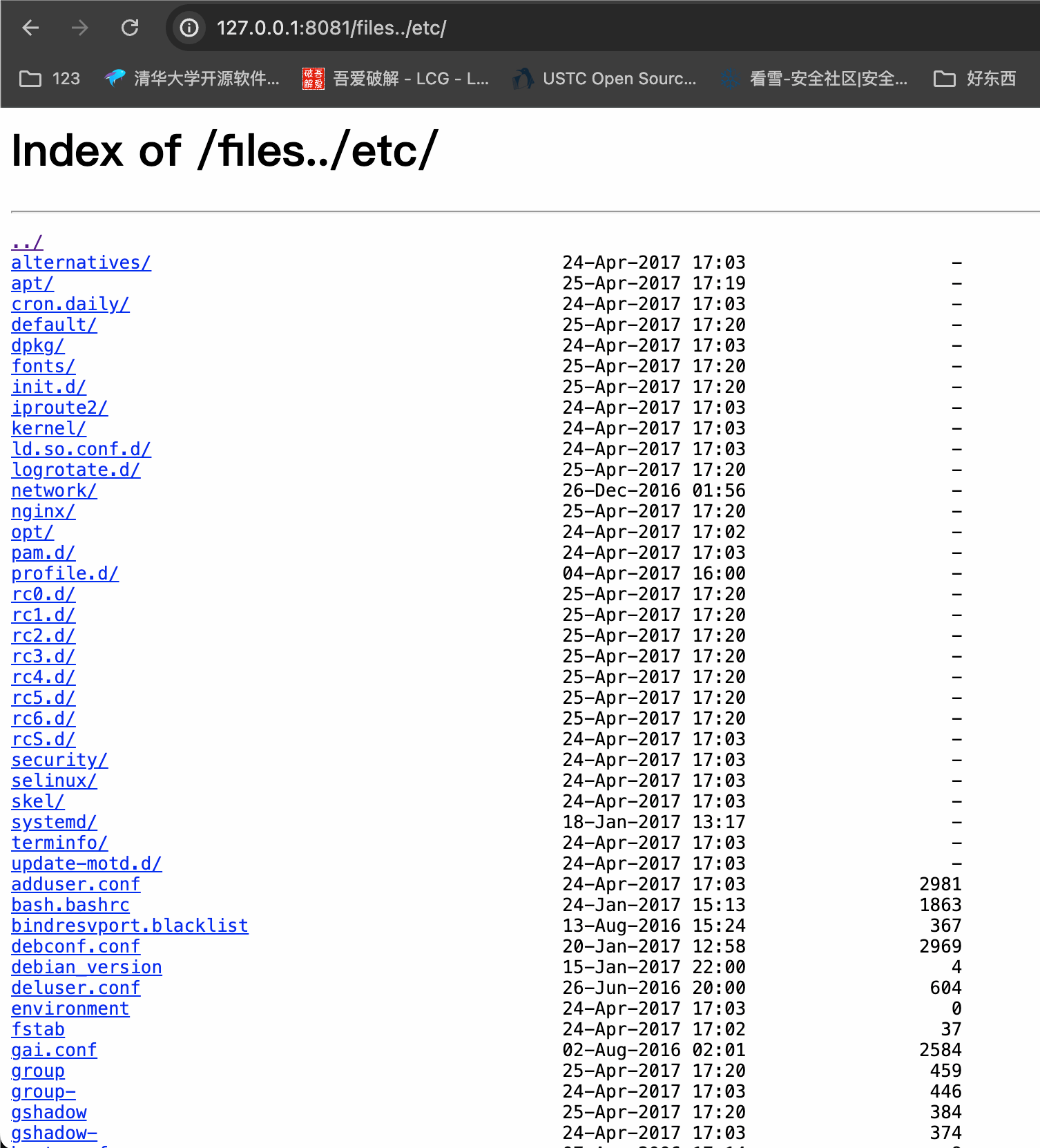This screenshot has height=1148, width=1040.
Task: Click the browser forward arrow
Action: tap(80, 28)
